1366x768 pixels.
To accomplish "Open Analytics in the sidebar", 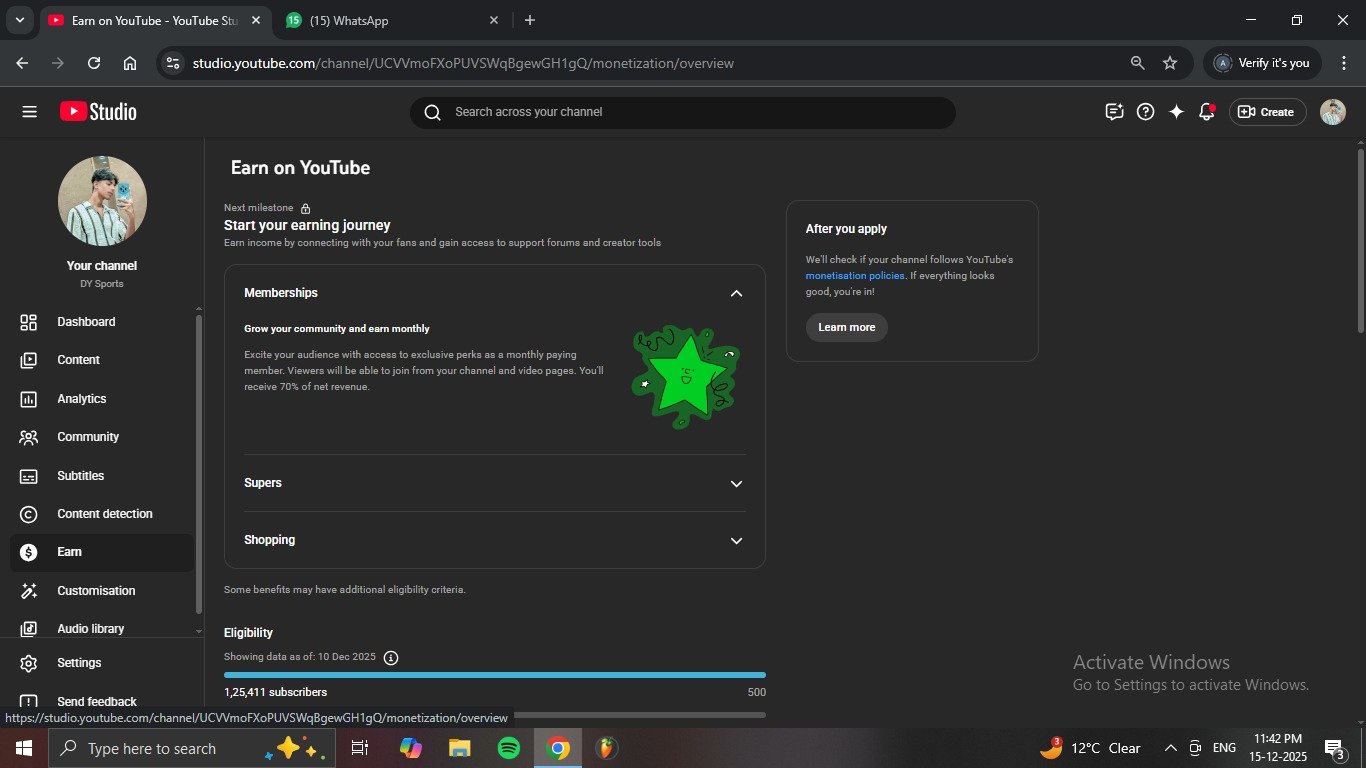I will 82,399.
